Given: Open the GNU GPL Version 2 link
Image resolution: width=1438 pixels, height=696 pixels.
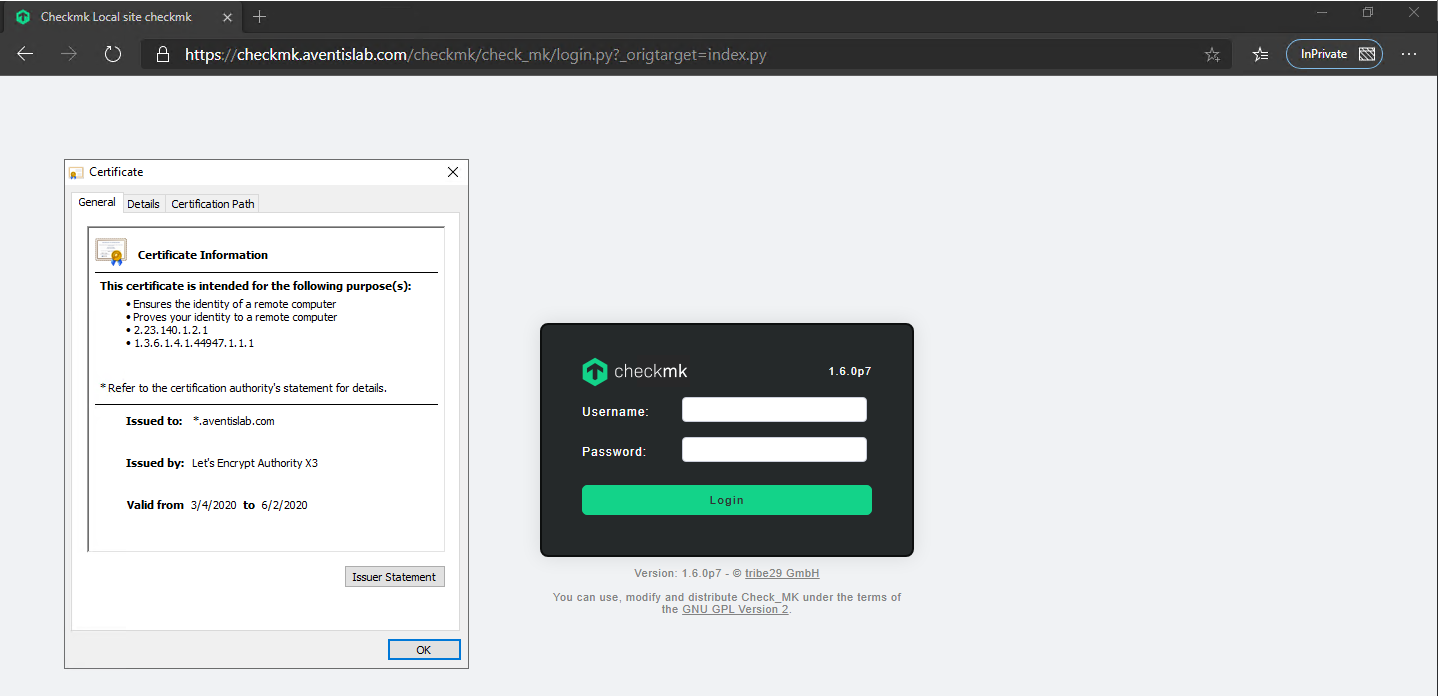Looking at the screenshot, I should pyautogui.click(x=734, y=608).
